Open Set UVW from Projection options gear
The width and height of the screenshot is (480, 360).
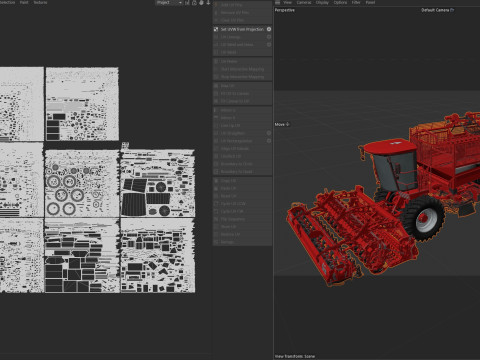pyautogui.click(x=269, y=29)
